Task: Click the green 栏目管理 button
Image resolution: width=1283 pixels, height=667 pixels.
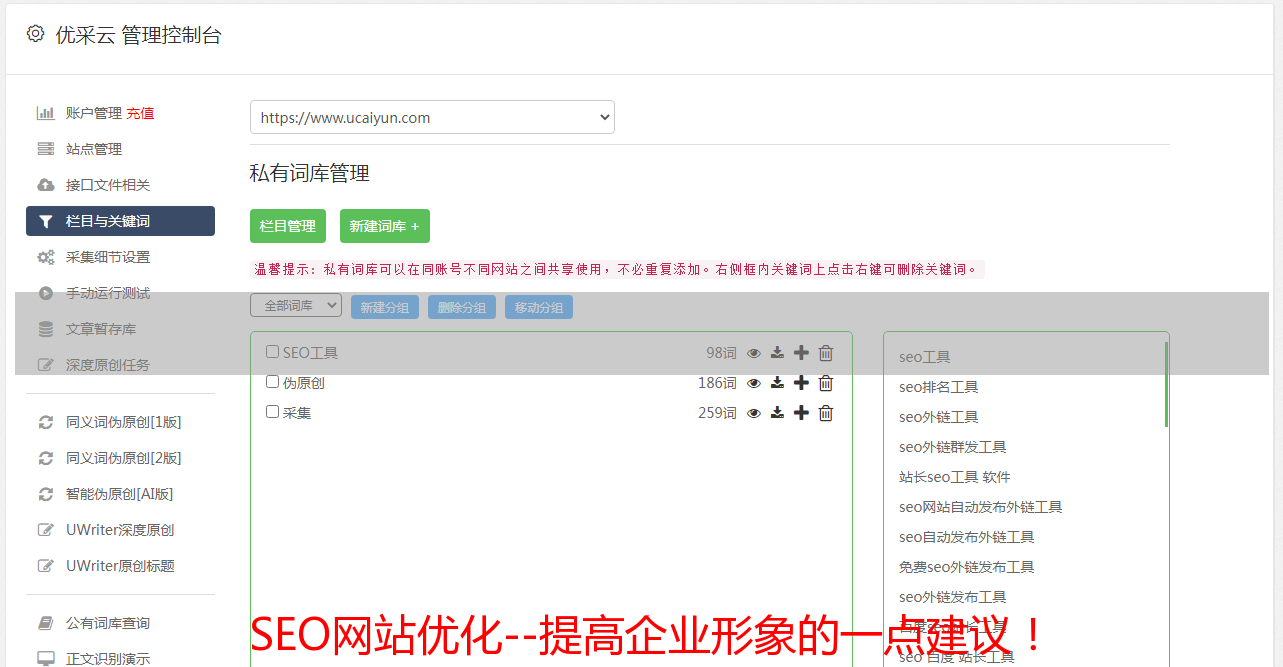Action: tap(288, 226)
